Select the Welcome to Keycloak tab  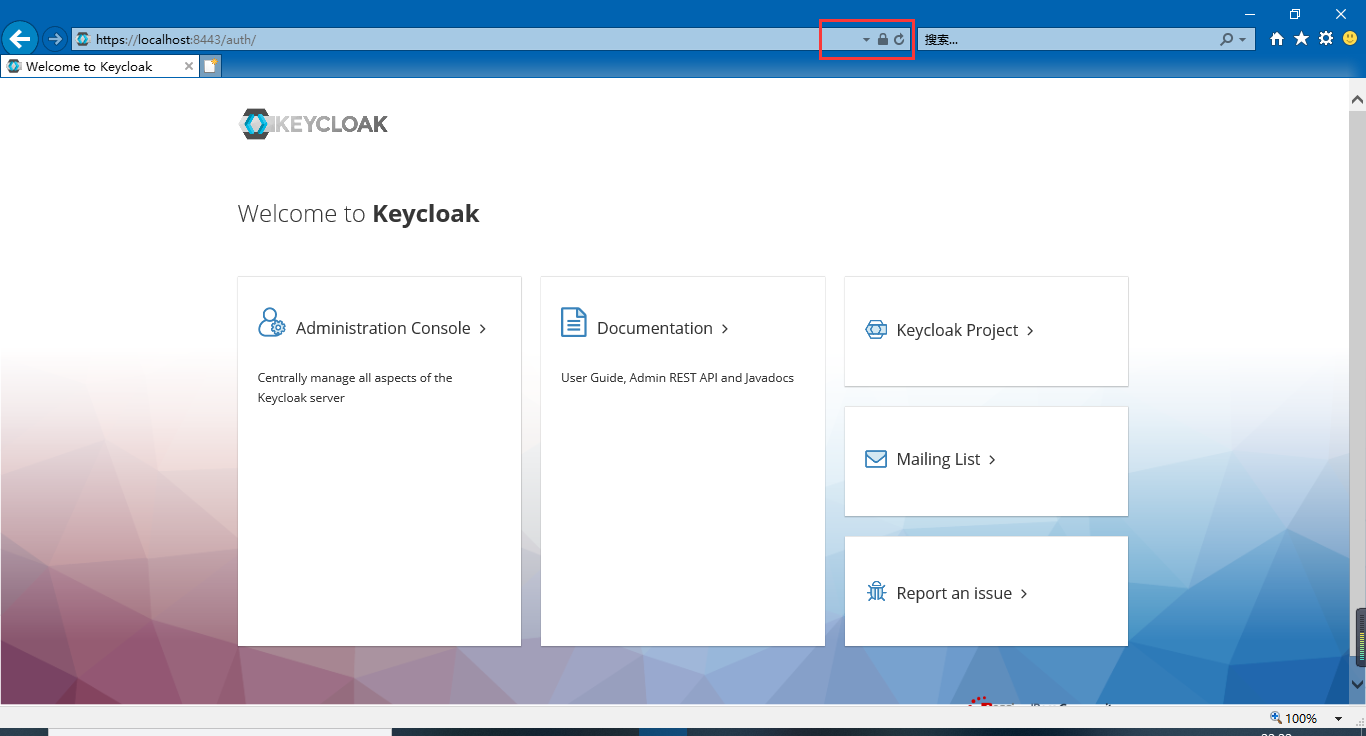[x=95, y=65]
